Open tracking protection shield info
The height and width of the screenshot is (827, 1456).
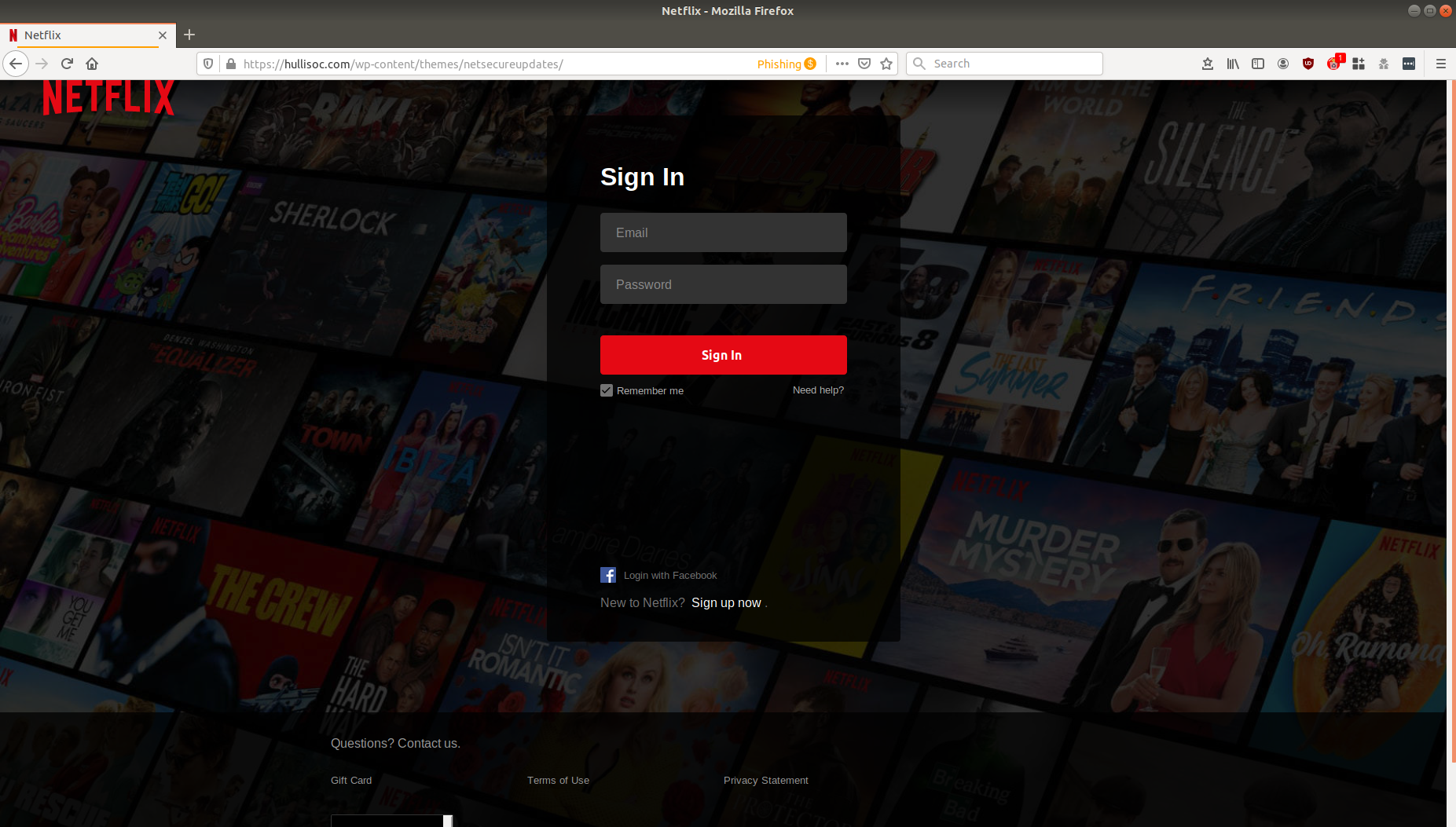[208, 64]
